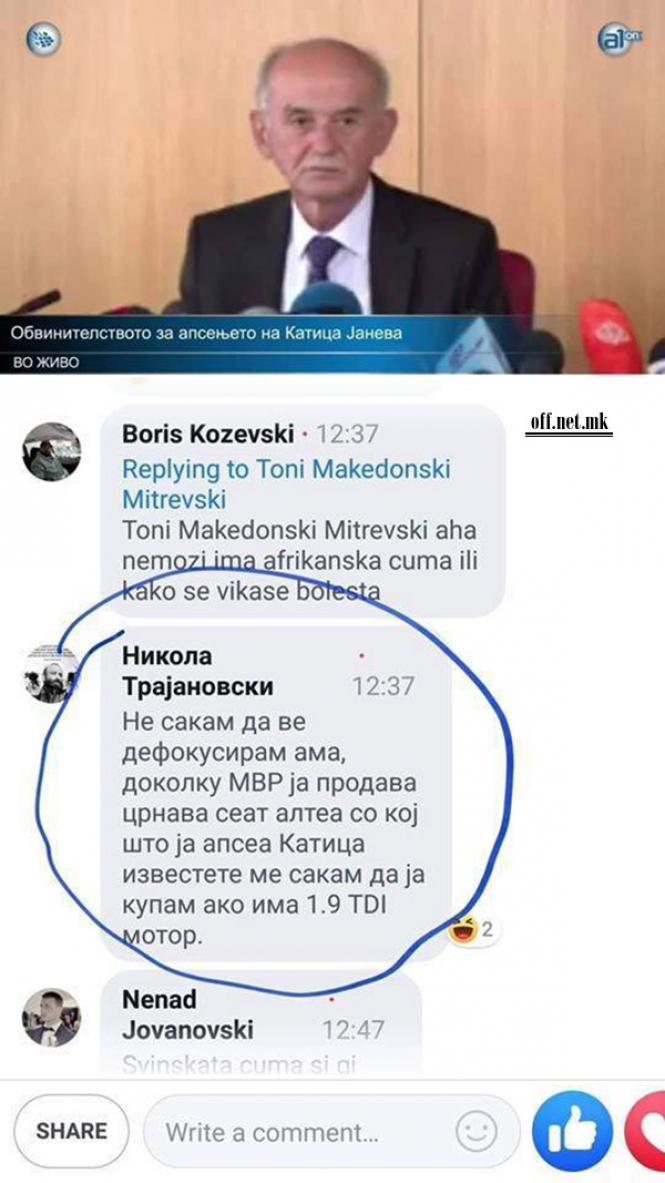
Task: Click the Никола Трајановски commenter name
Action: tap(198, 671)
